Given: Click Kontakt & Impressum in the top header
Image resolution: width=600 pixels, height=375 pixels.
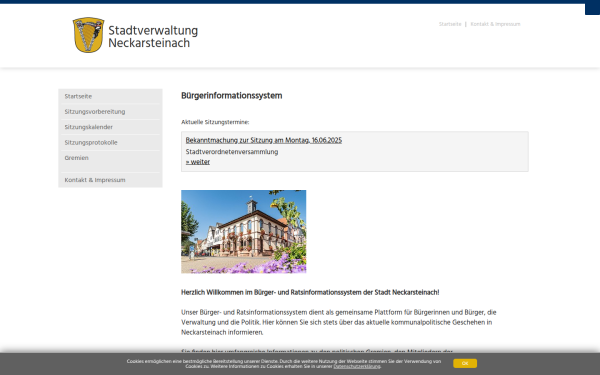Looking at the screenshot, I should click(495, 24).
